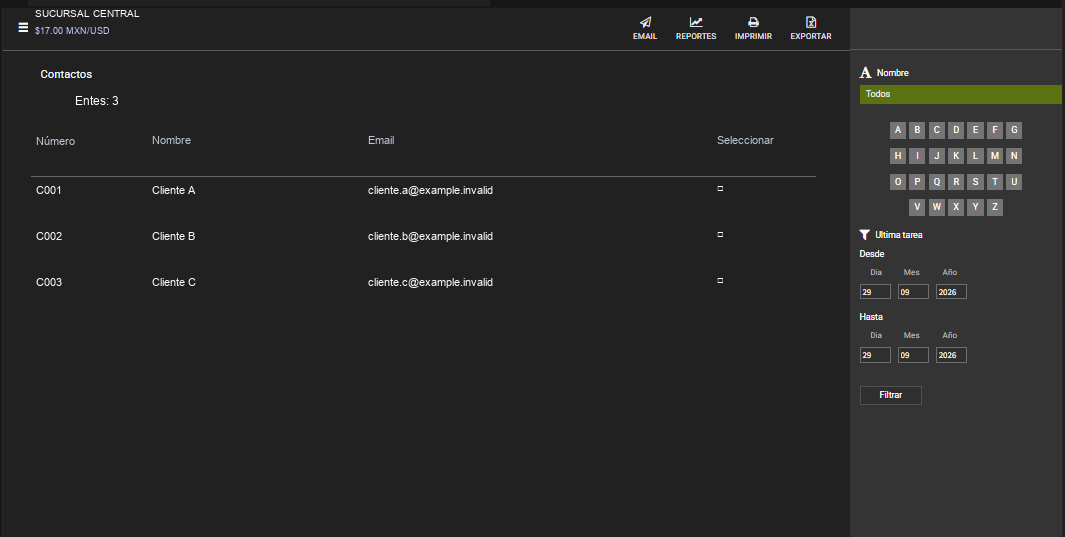Tick the checkbox for Cliente B

tap(720, 235)
